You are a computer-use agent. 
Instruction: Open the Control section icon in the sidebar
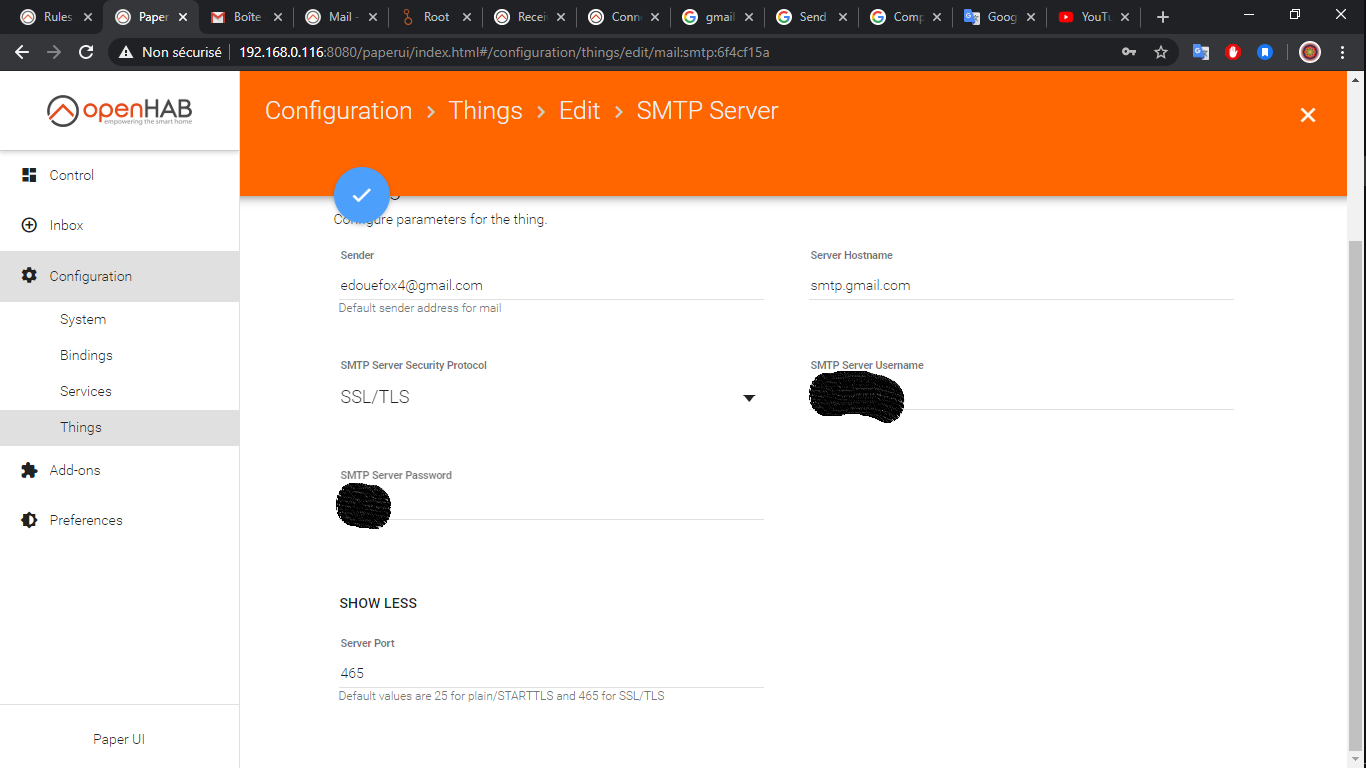click(29, 175)
